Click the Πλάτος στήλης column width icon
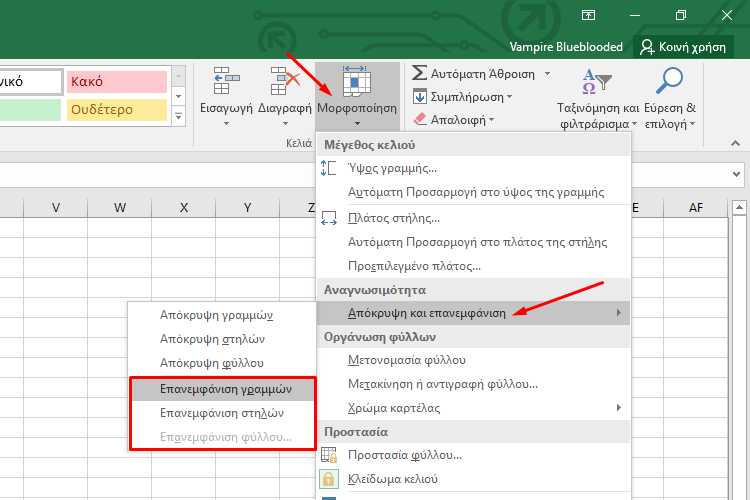 (x=329, y=218)
